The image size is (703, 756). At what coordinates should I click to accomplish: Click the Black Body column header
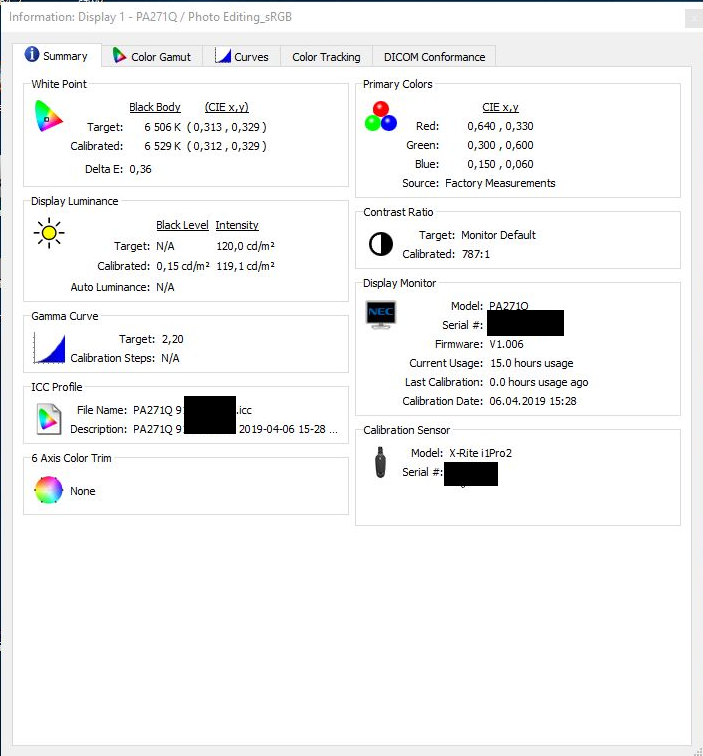[155, 107]
